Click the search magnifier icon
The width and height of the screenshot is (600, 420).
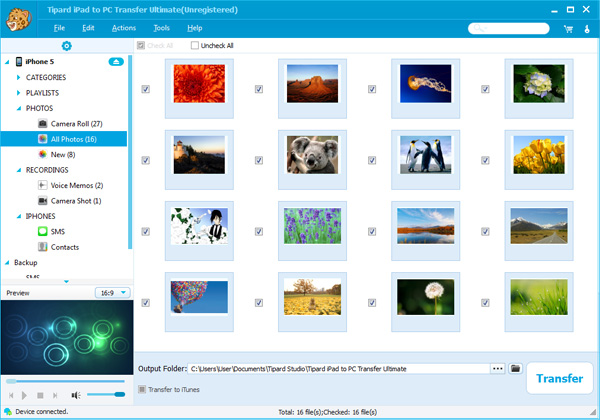tap(479, 28)
